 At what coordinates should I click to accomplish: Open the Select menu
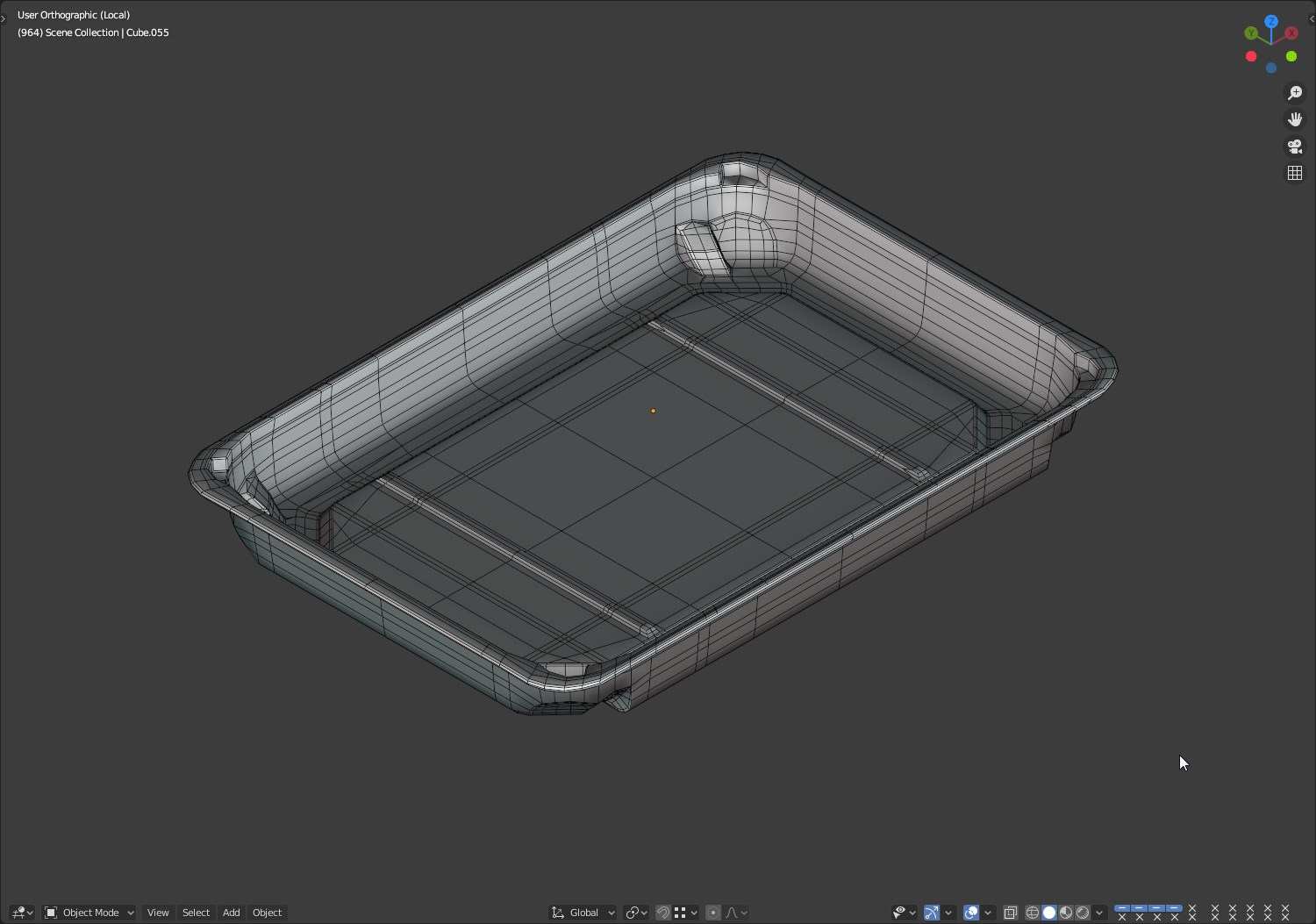[196, 913]
